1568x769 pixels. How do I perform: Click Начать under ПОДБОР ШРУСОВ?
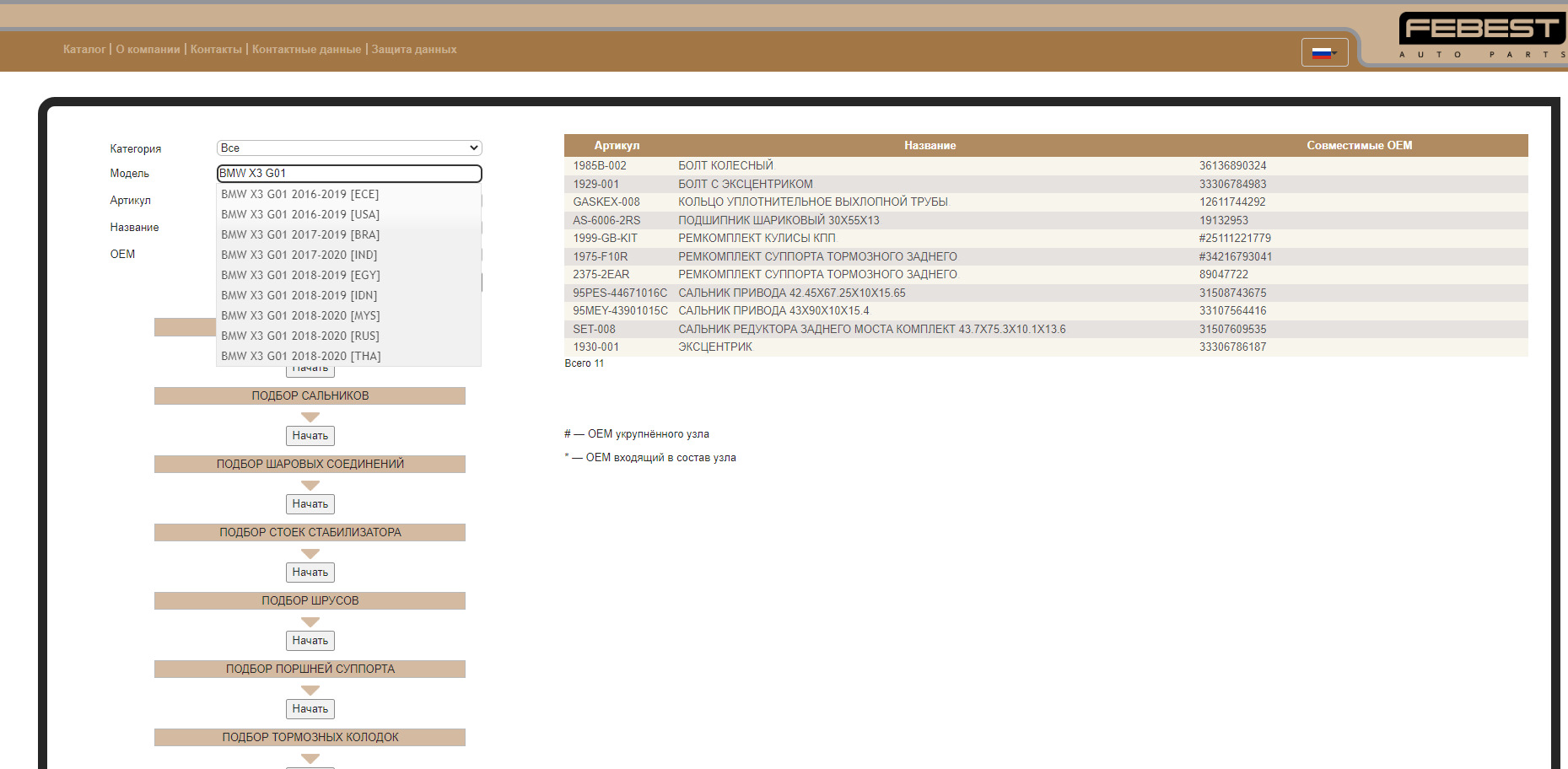pyautogui.click(x=310, y=641)
